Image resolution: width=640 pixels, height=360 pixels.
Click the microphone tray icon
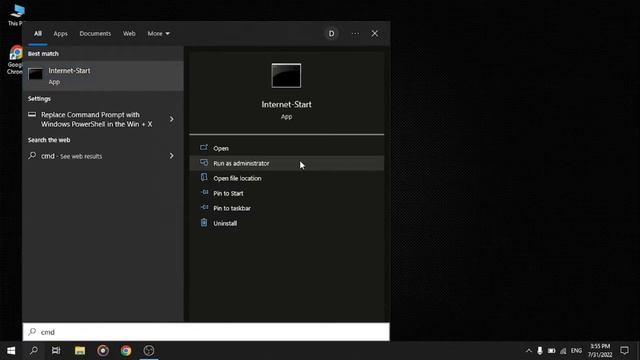tap(540, 351)
